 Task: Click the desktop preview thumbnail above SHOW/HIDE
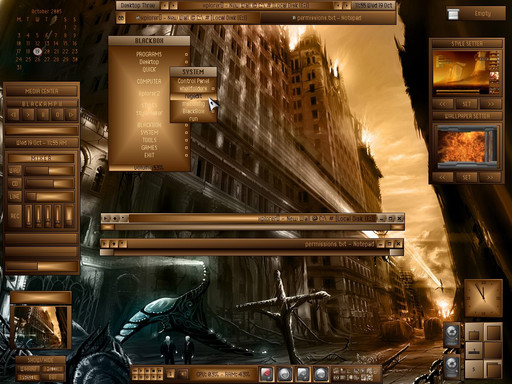tap(41, 327)
